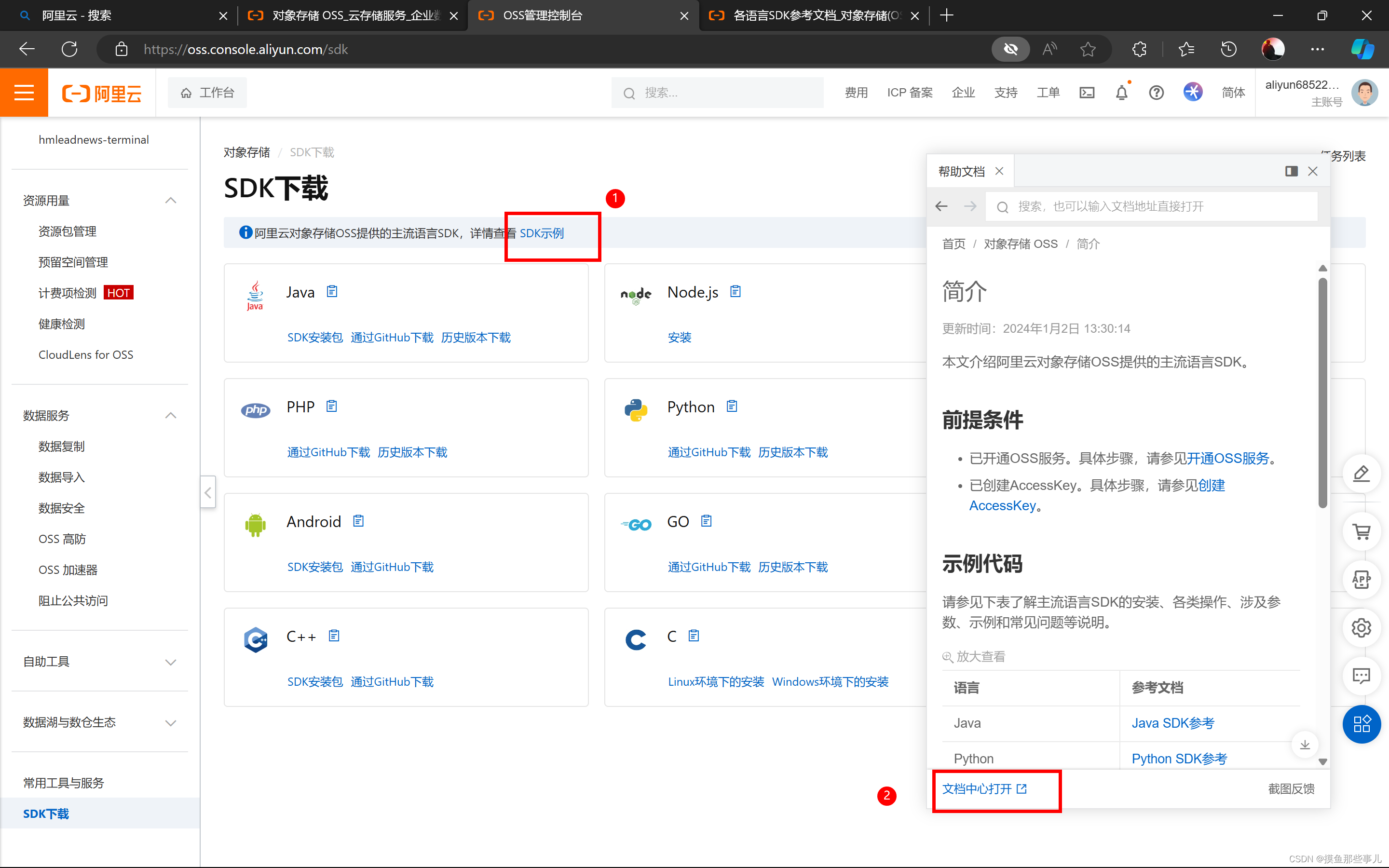This screenshot has width=1389, height=868.
Task: Download the help document table
Action: (x=1305, y=745)
